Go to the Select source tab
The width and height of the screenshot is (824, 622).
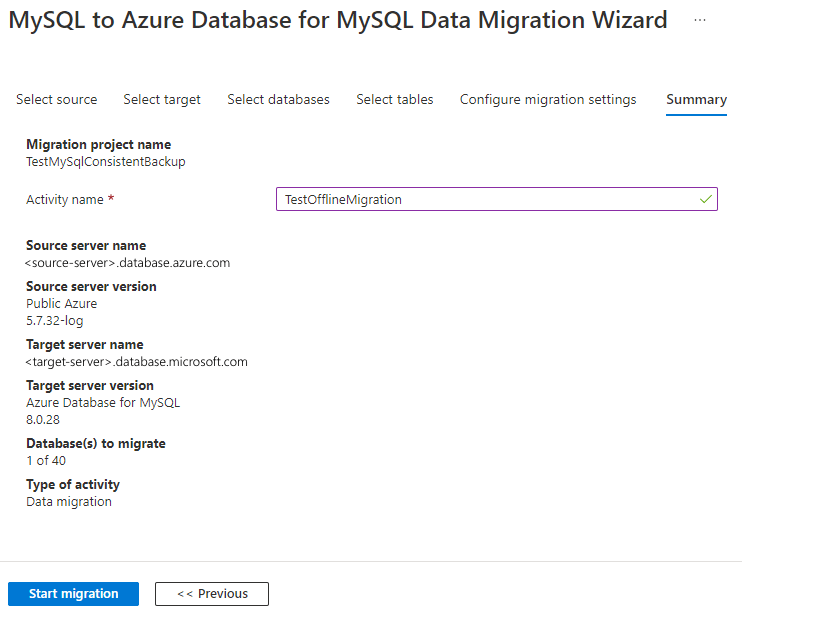click(x=57, y=99)
